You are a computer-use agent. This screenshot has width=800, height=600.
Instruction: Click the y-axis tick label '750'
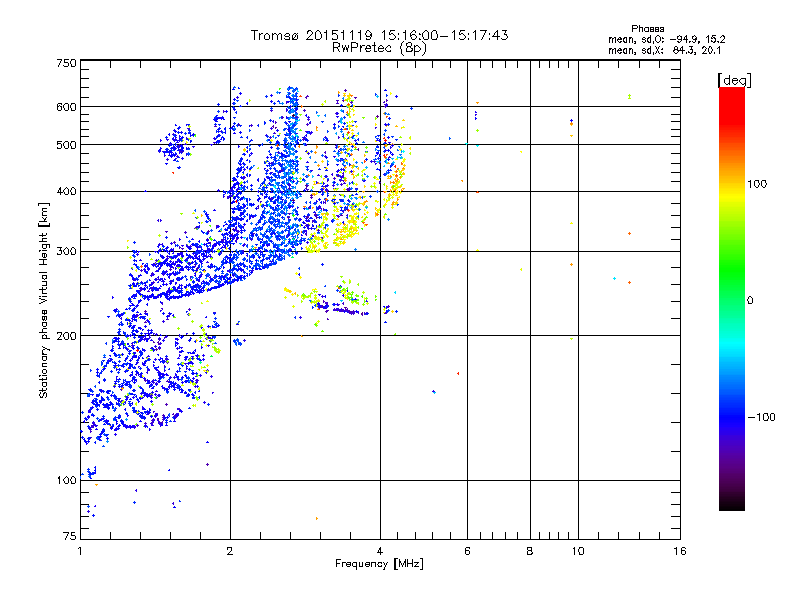(x=66, y=63)
